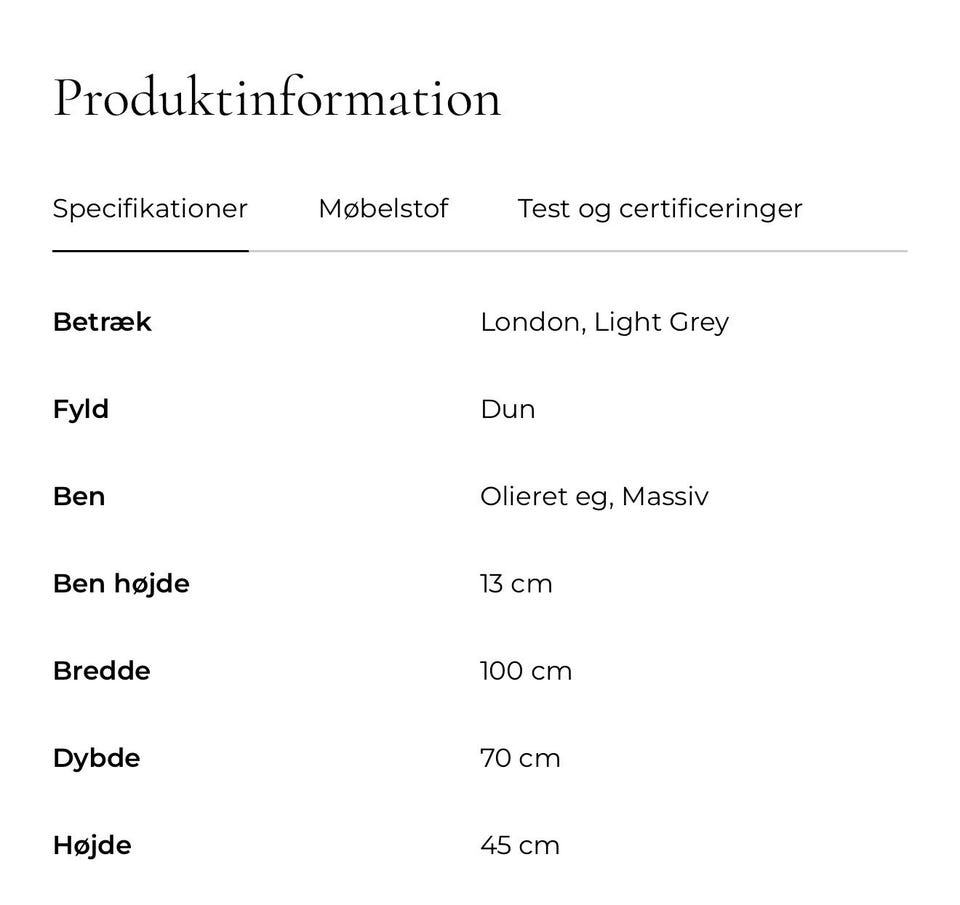This screenshot has width=960, height=905.
Task: Click the Ben højde label
Action: (x=121, y=583)
